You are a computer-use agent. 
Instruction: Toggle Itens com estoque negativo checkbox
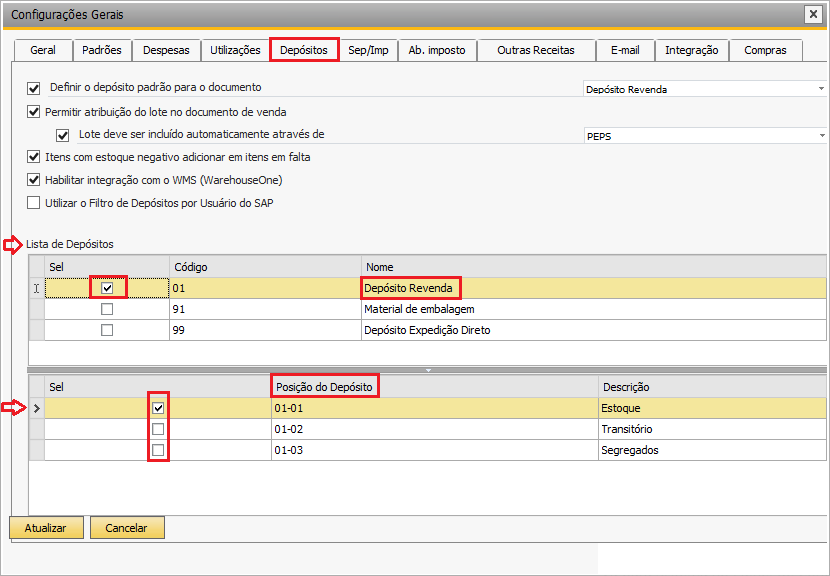tap(33, 157)
